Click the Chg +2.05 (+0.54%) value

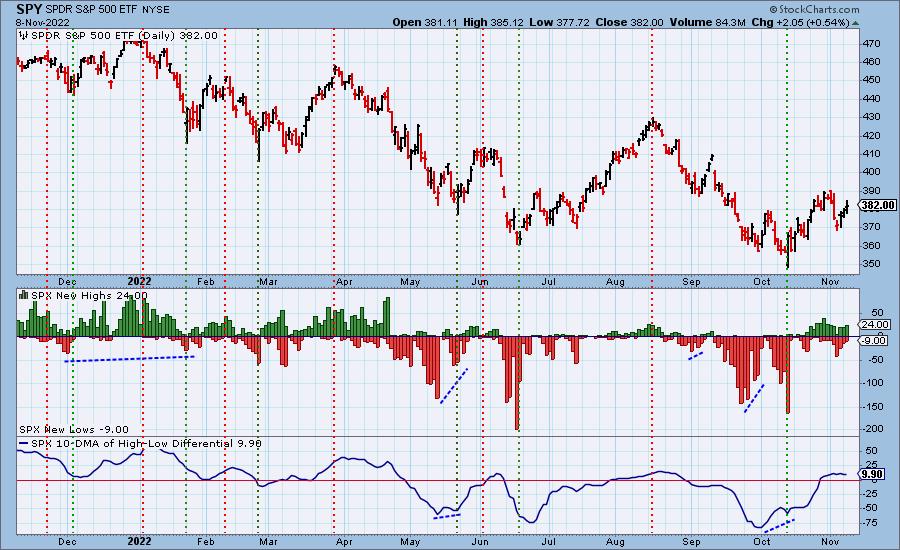click(x=800, y=22)
